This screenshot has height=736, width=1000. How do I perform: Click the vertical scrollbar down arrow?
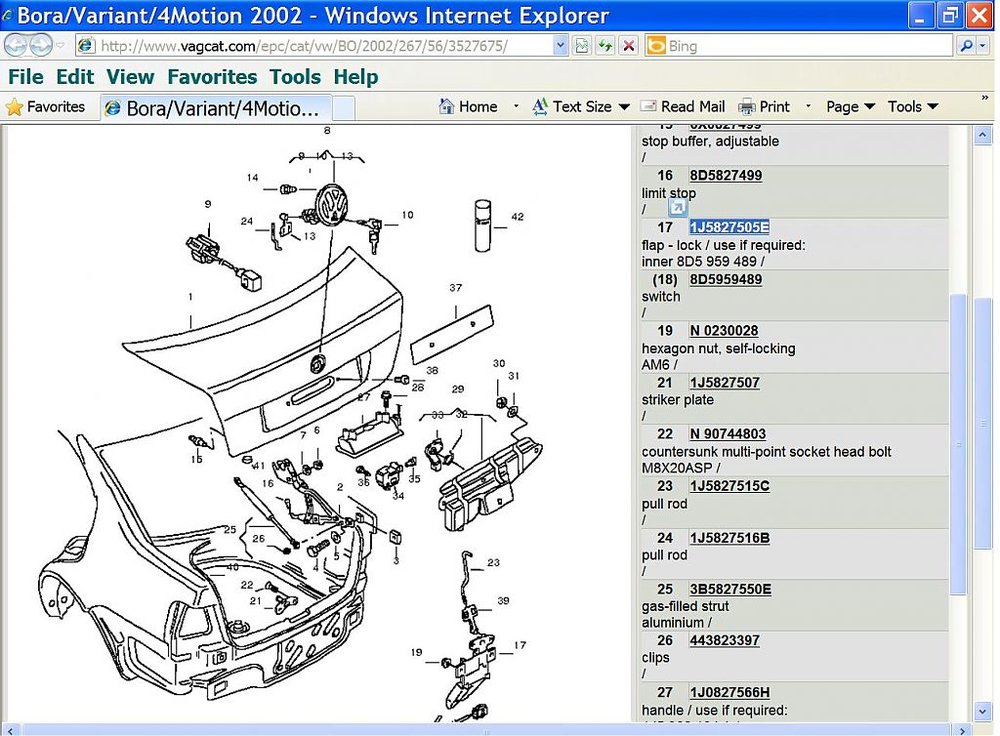[982, 712]
